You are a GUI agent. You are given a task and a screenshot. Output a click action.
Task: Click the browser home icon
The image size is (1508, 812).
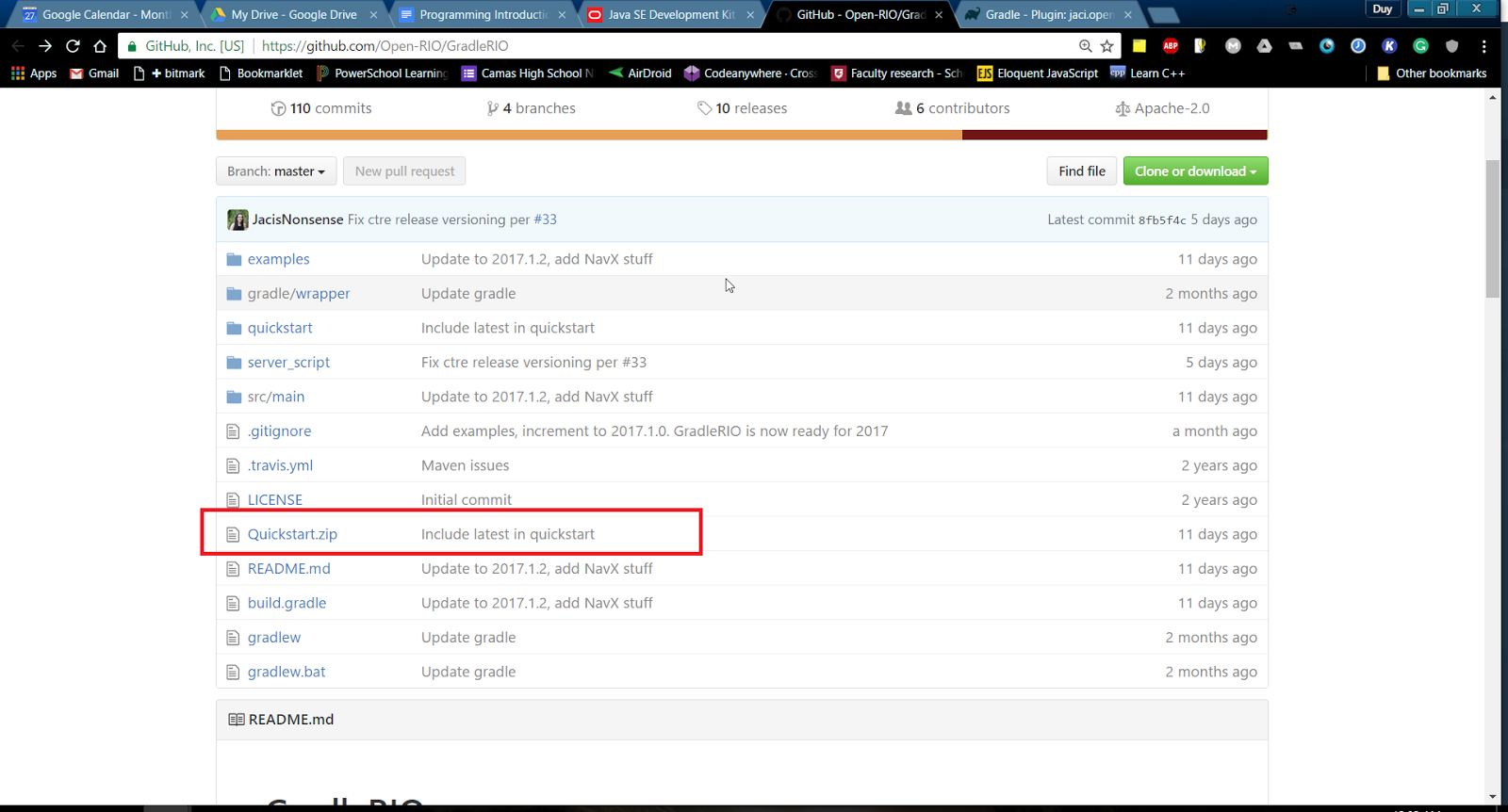click(100, 45)
